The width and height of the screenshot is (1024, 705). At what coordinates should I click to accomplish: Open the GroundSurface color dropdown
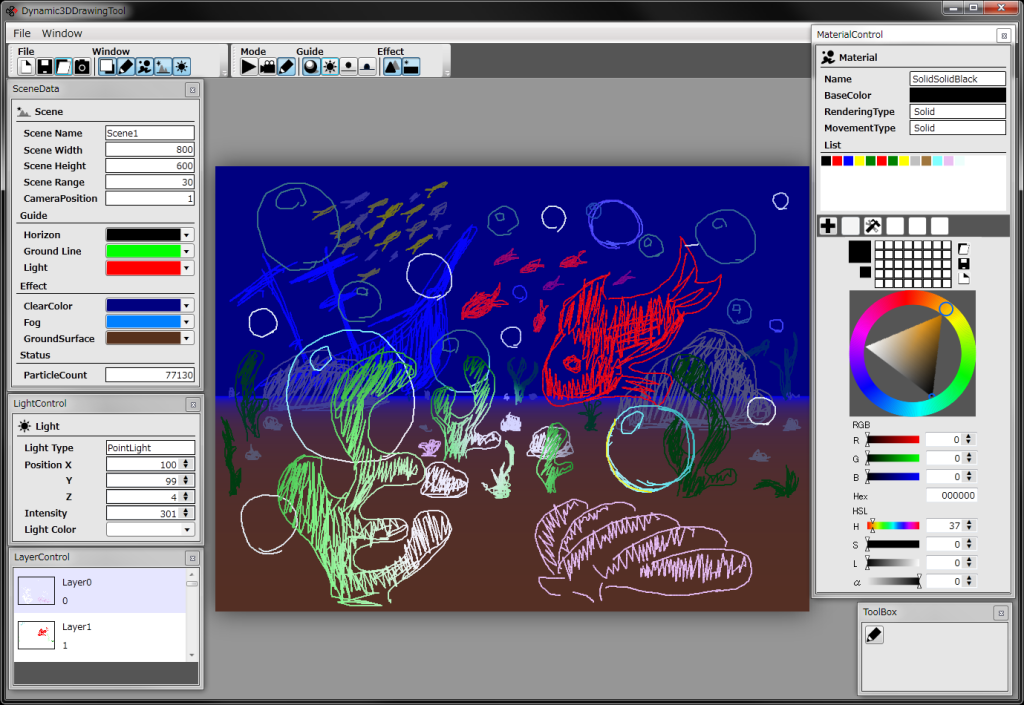pyautogui.click(x=187, y=338)
